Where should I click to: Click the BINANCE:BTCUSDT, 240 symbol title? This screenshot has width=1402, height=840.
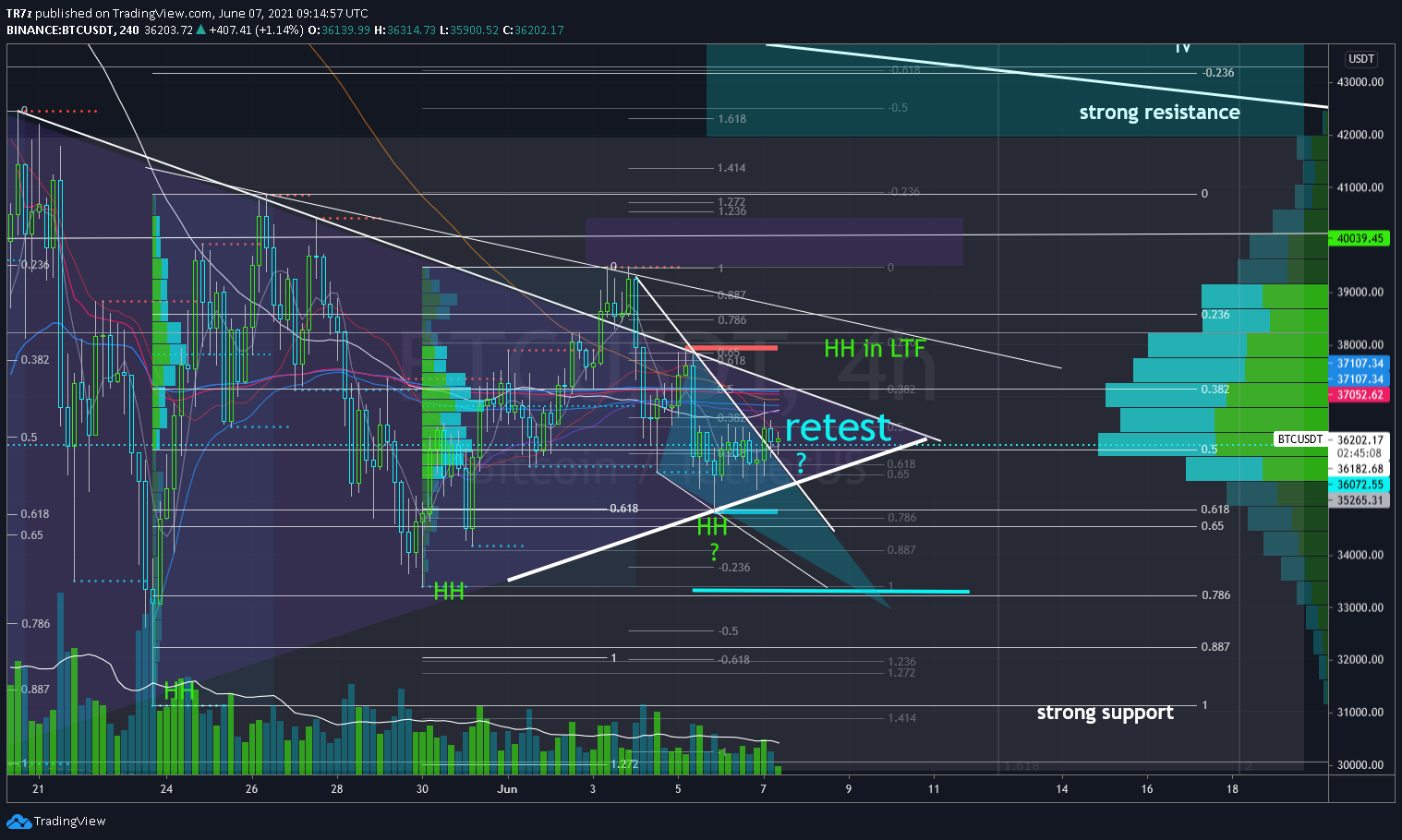click(x=73, y=30)
